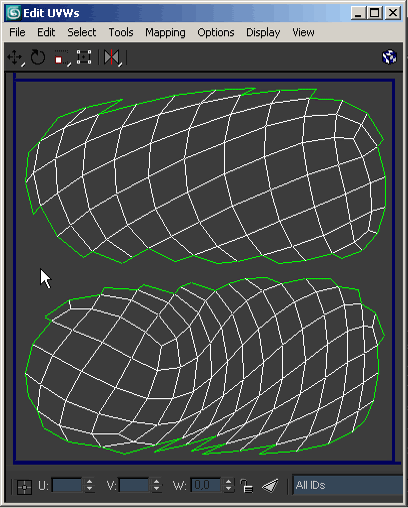Open the Display menu
Screen dimensions: 408x508
tap(263, 32)
